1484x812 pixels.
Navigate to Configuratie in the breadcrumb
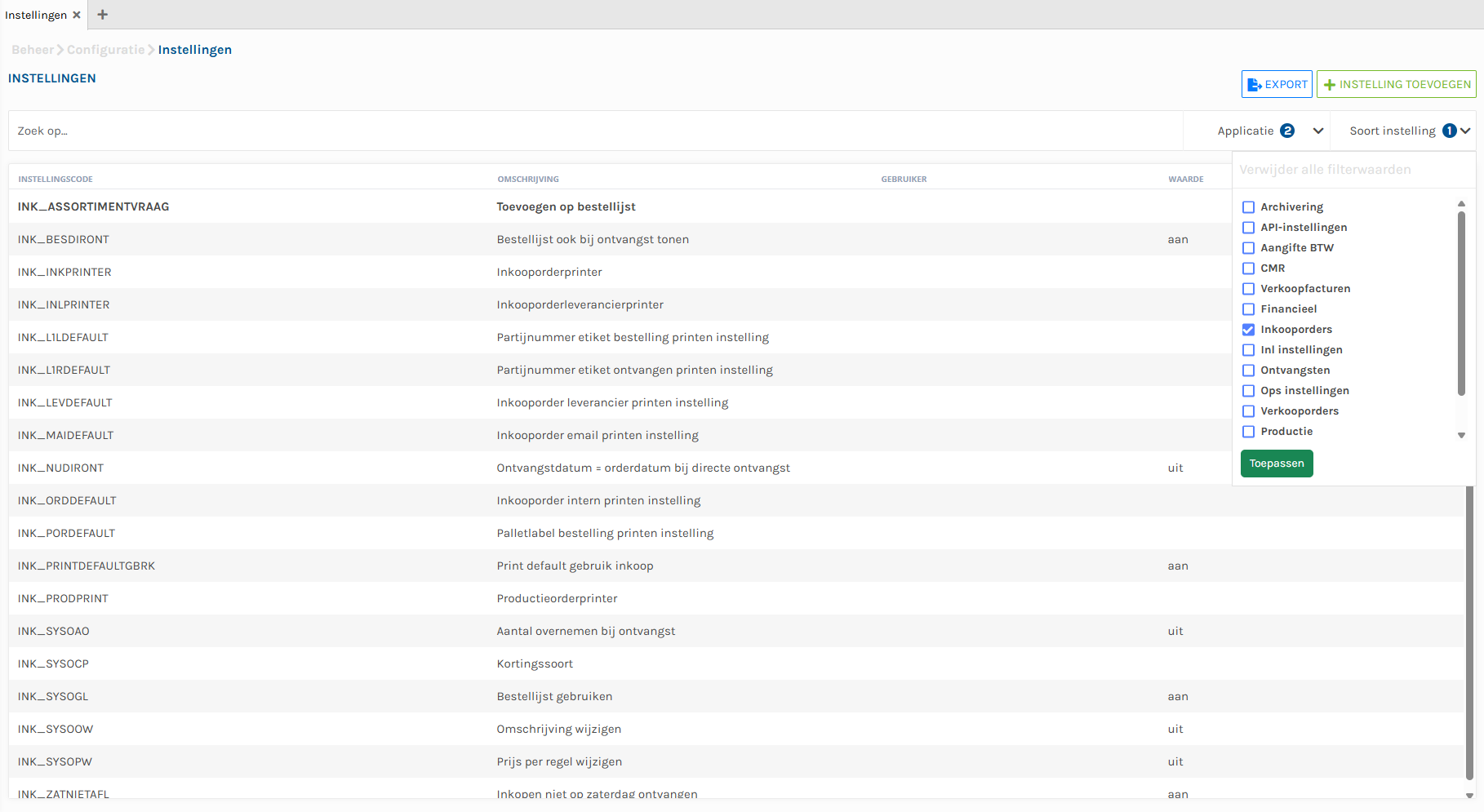click(x=105, y=50)
